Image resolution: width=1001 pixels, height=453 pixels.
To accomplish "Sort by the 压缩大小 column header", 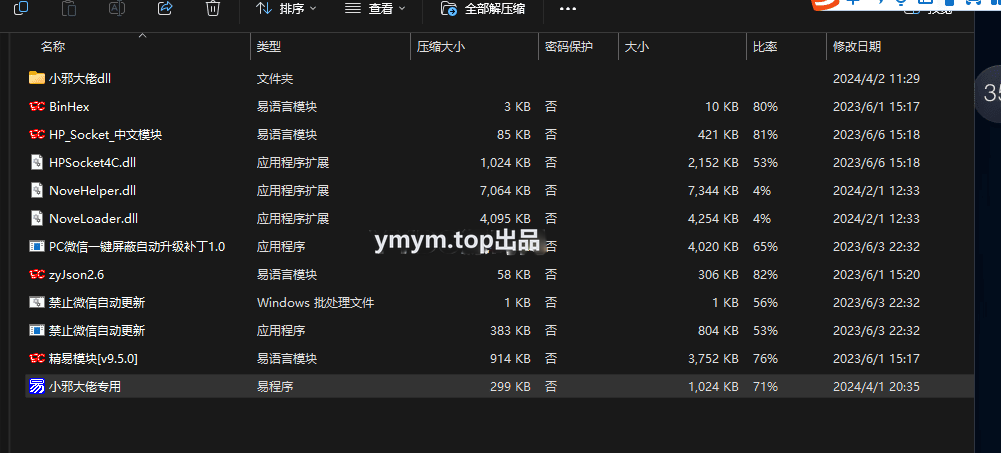I will pyautogui.click(x=440, y=47).
